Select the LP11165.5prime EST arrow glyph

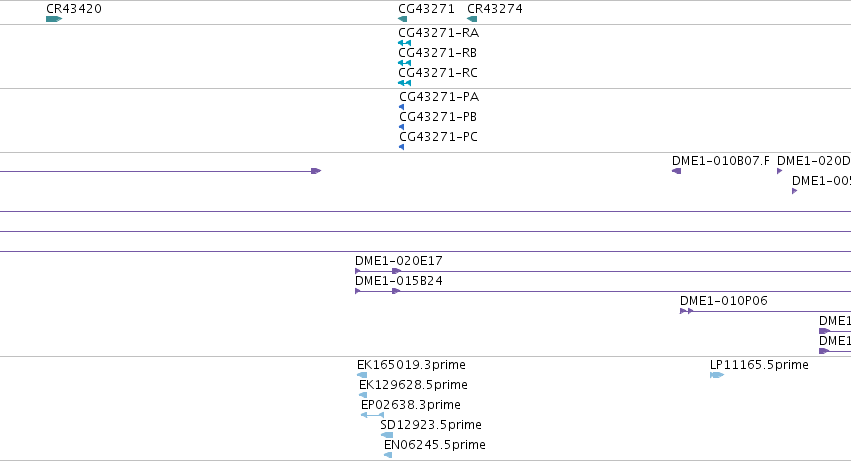[x=717, y=375]
